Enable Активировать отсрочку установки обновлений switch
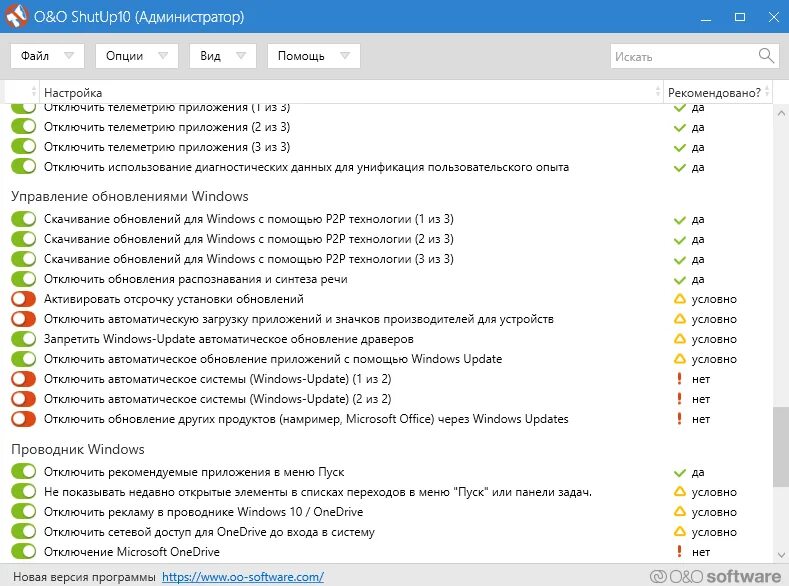Screen dimensions: 789x586 23,299
